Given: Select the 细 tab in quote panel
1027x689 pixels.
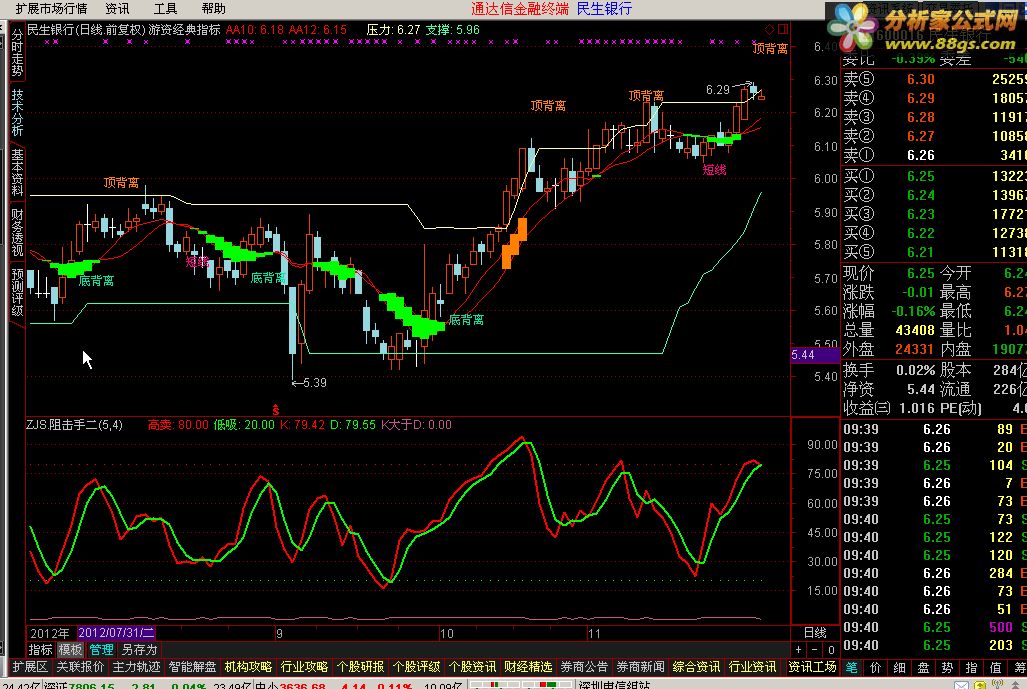Looking at the screenshot, I should pos(899,667).
